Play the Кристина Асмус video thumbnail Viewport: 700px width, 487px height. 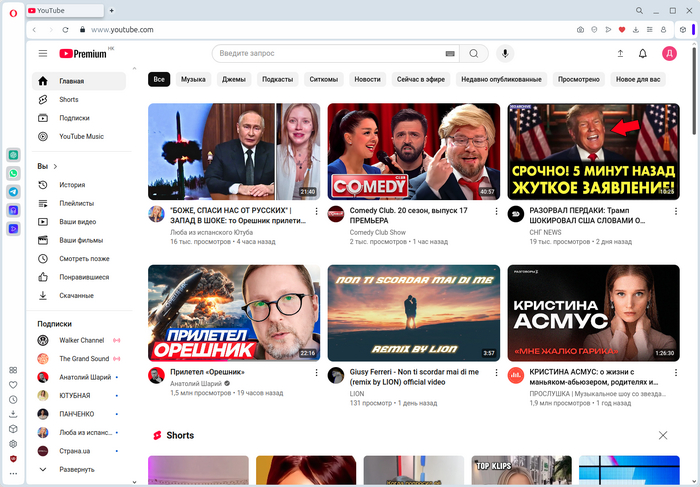point(593,312)
